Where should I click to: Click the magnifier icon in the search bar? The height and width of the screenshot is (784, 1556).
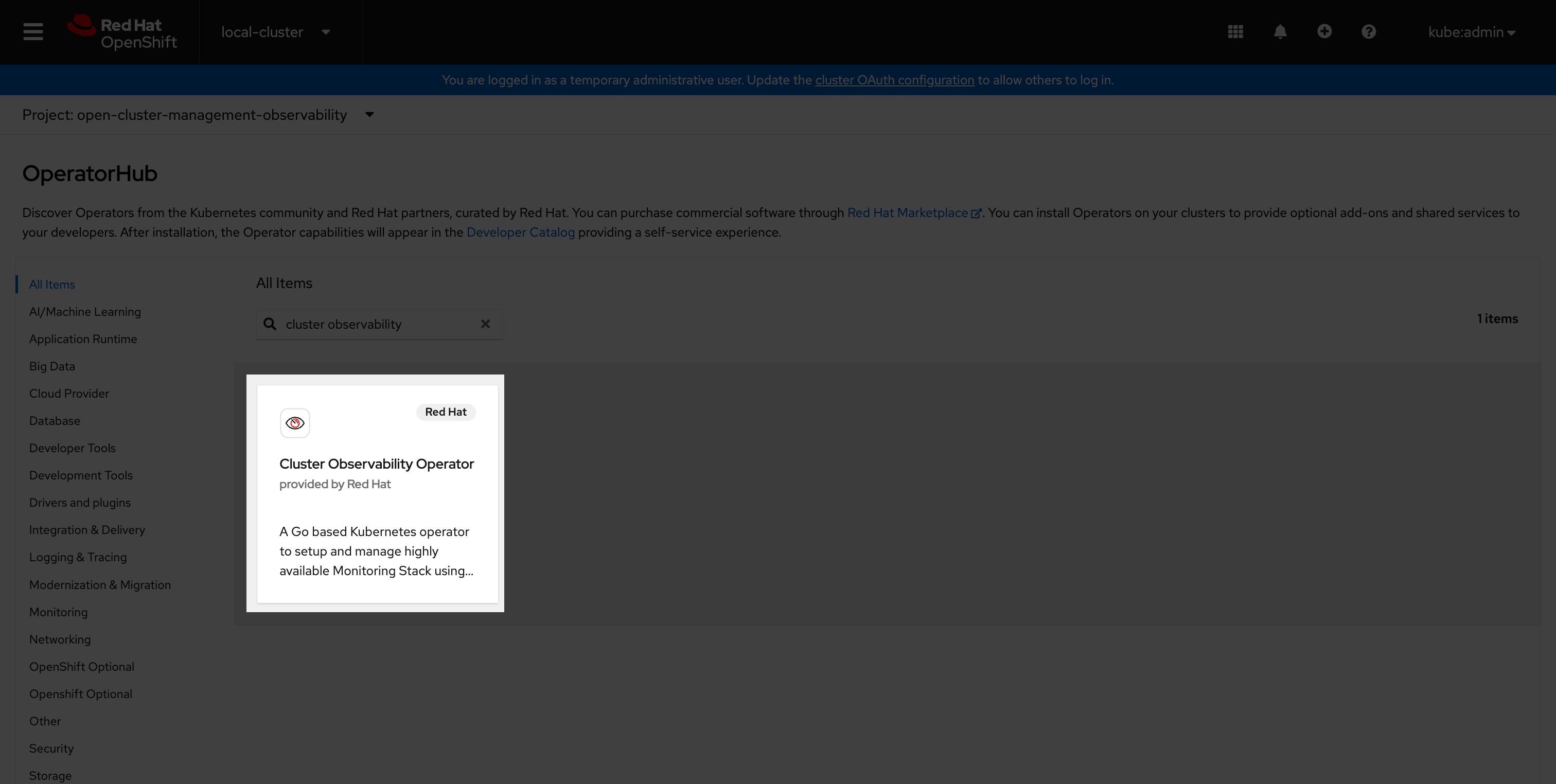[270, 324]
